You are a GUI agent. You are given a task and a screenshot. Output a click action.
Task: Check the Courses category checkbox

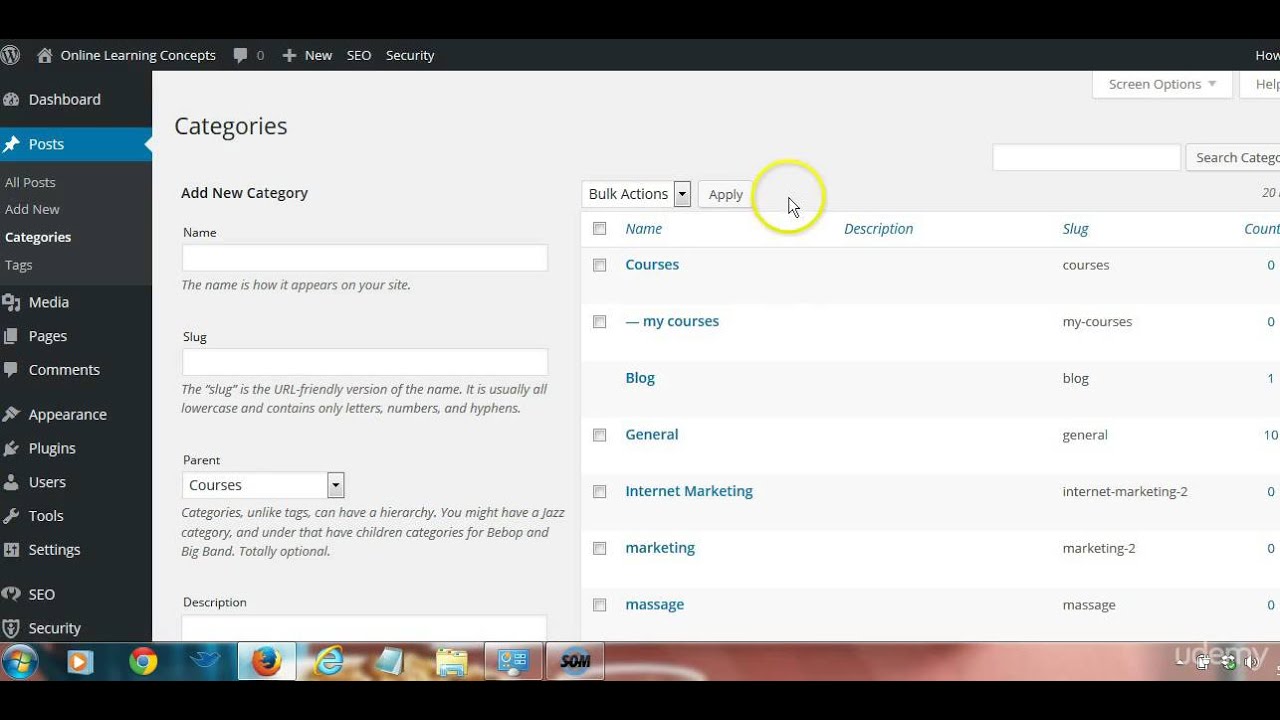click(600, 265)
